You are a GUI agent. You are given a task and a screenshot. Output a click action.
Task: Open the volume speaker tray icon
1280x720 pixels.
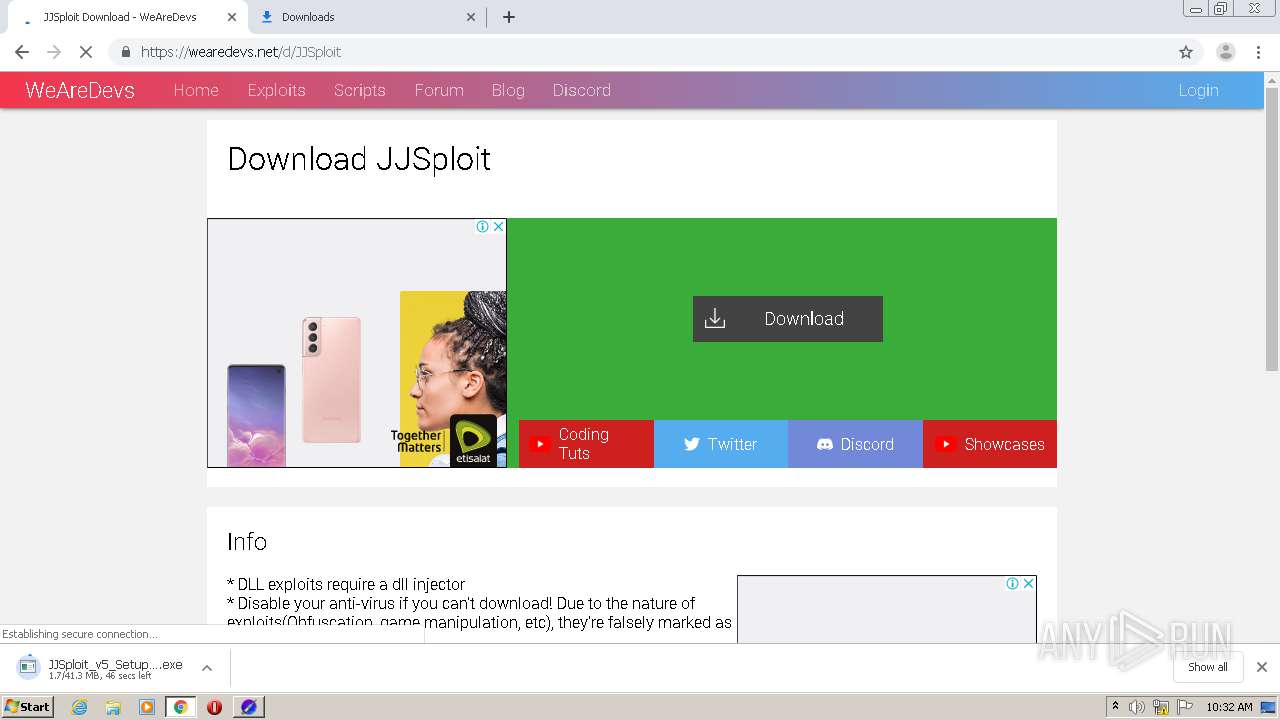tap(1137, 707)
